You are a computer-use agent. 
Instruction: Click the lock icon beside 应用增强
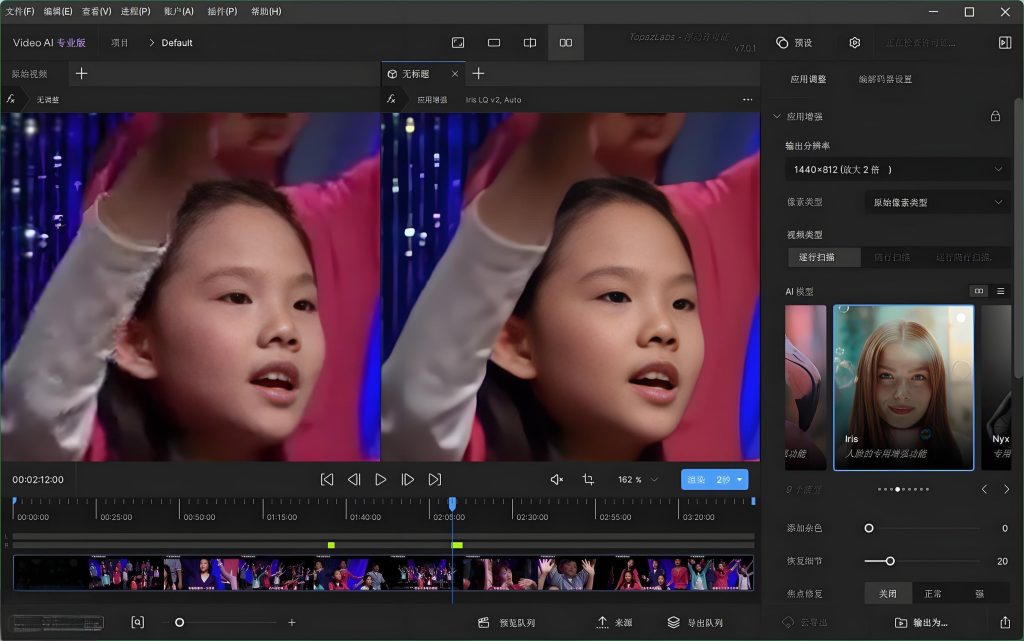coord(994,116)
